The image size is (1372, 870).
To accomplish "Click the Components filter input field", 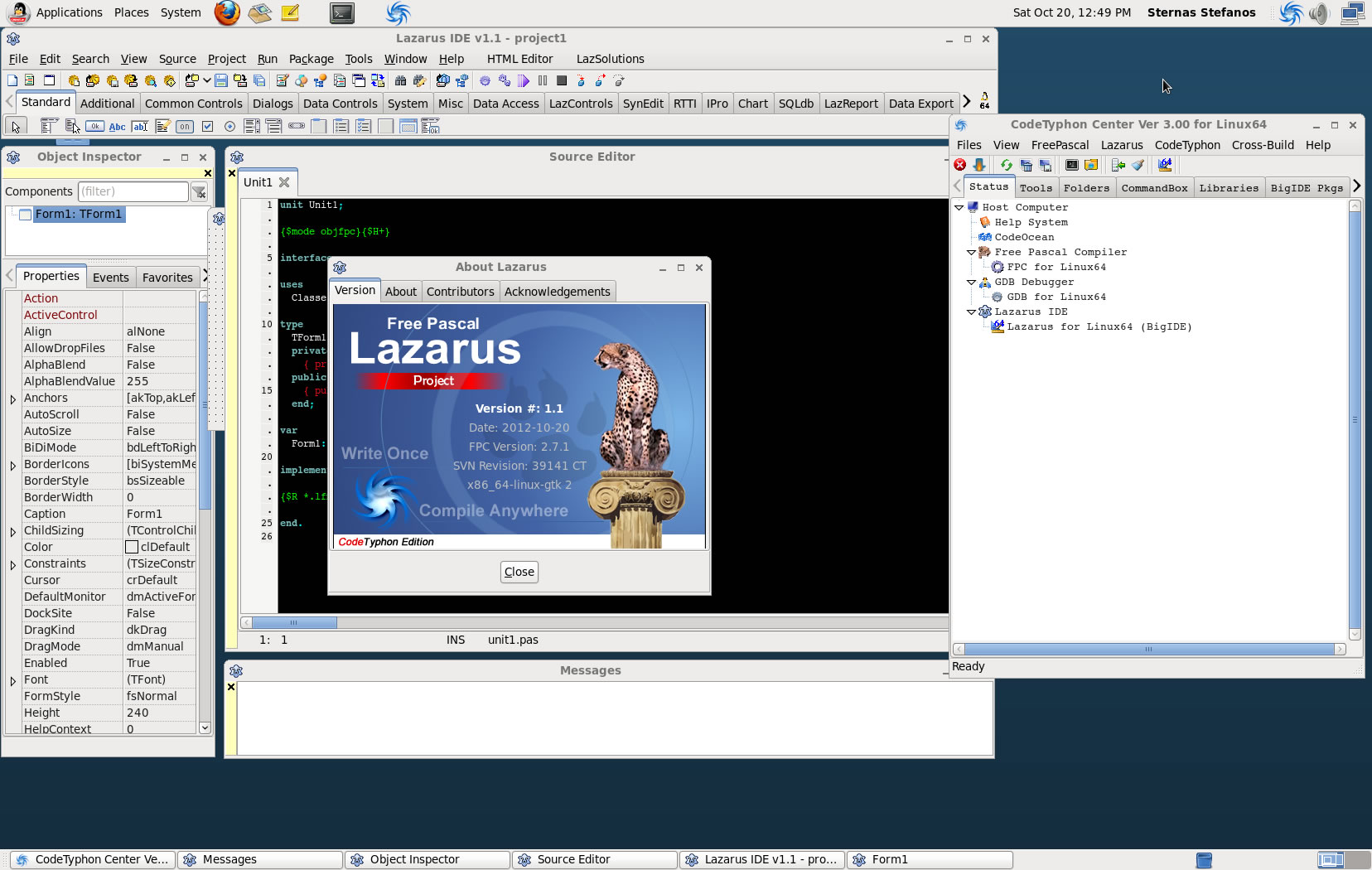I will (x=133, y=191).
